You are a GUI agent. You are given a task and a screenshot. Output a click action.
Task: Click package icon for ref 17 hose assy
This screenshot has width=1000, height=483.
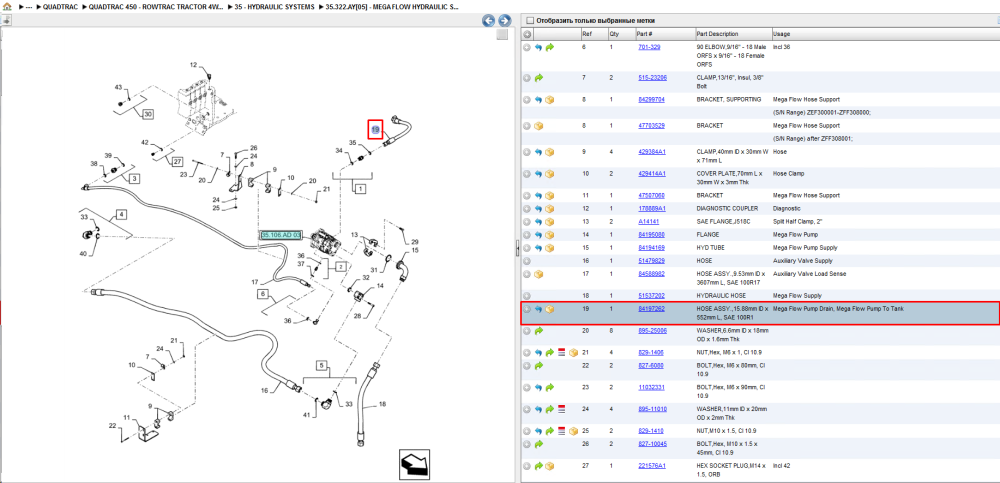coord(538,274)
